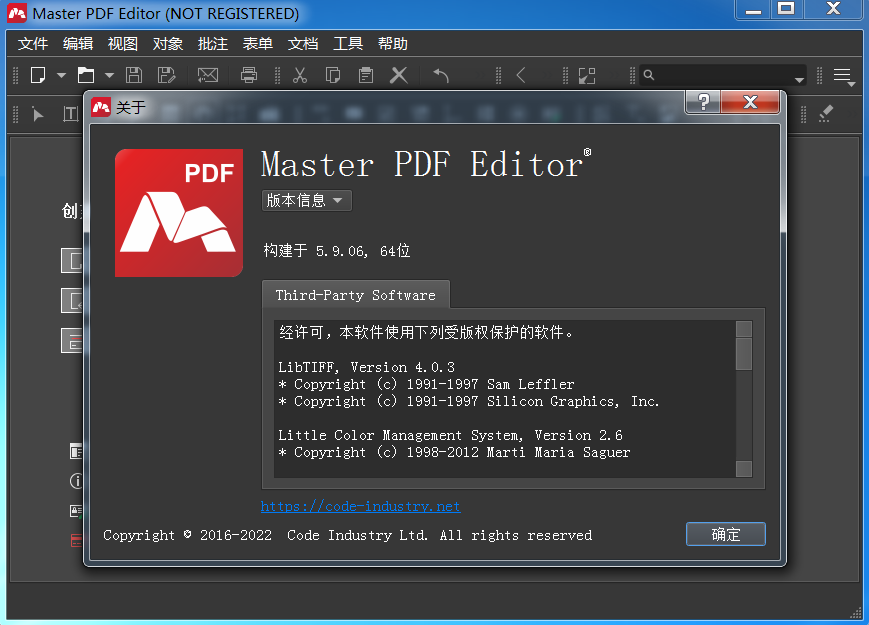Click the Previous page arrow icon
869x625 pixels.
[x=521, y=75]
